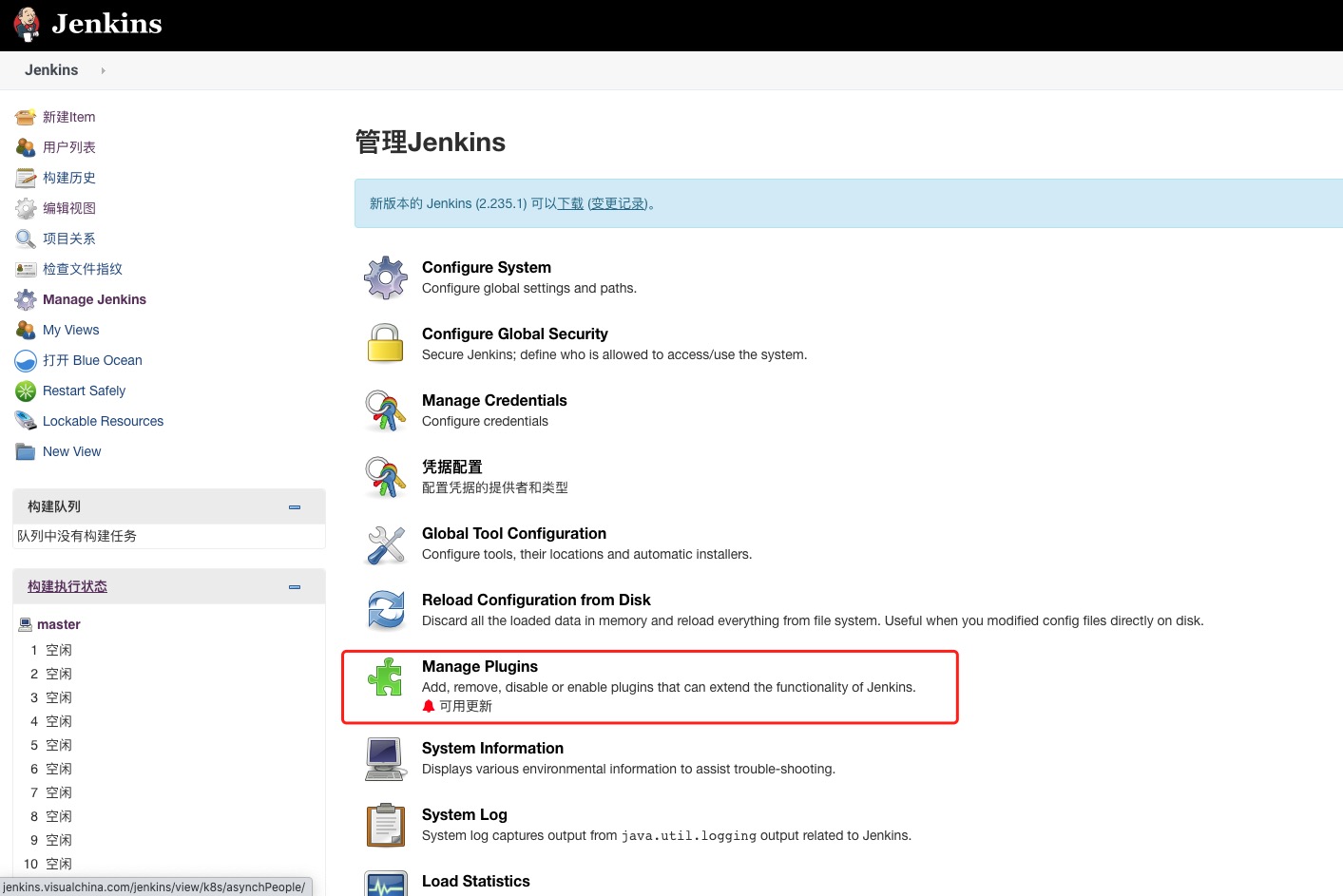The width and height of the screenshot is (1343, 896).
Task: Click the Configure System gear icon
Action: coord(386,277)
